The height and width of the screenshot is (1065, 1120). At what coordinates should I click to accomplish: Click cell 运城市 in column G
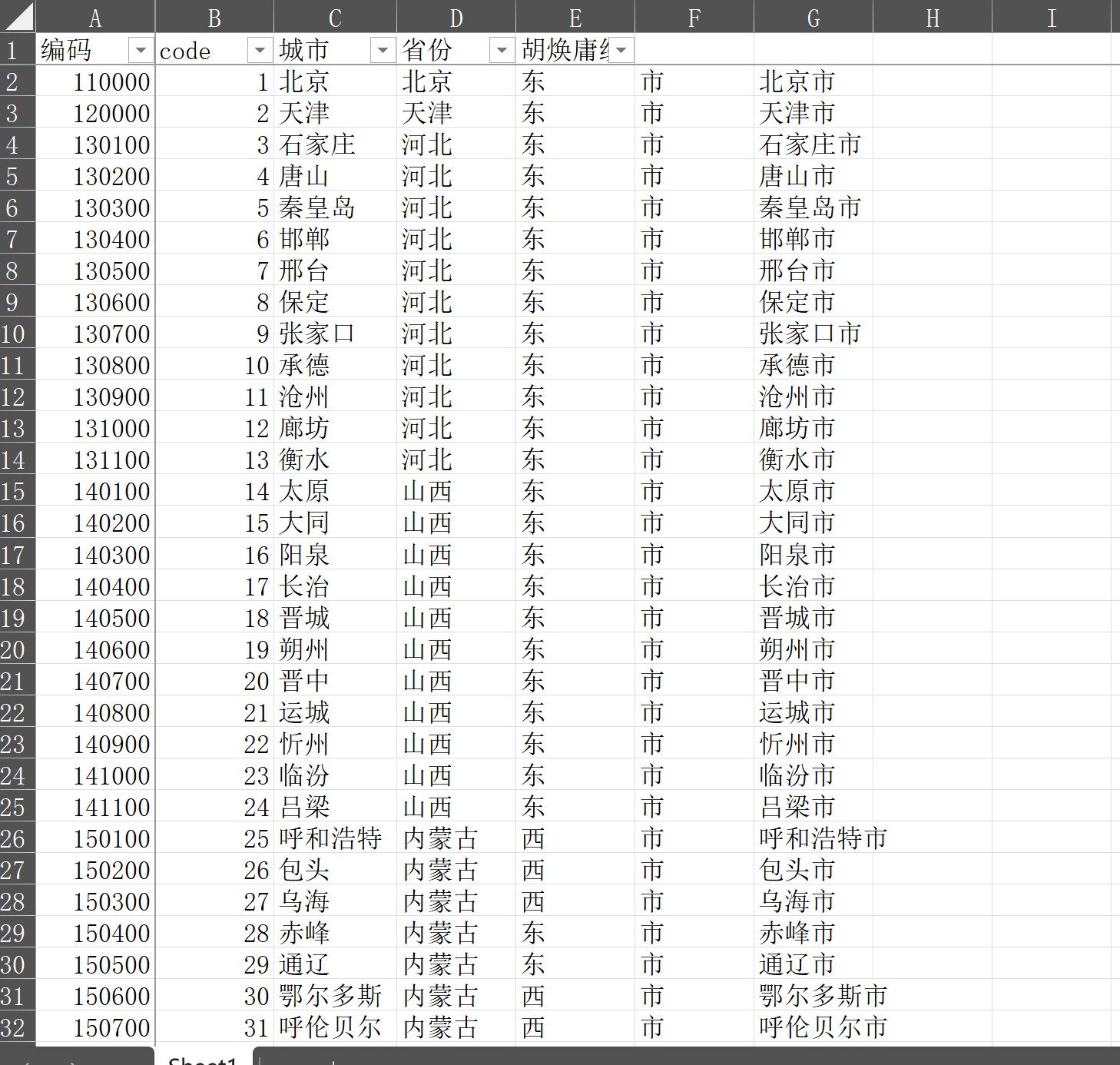tap(813, 712)
